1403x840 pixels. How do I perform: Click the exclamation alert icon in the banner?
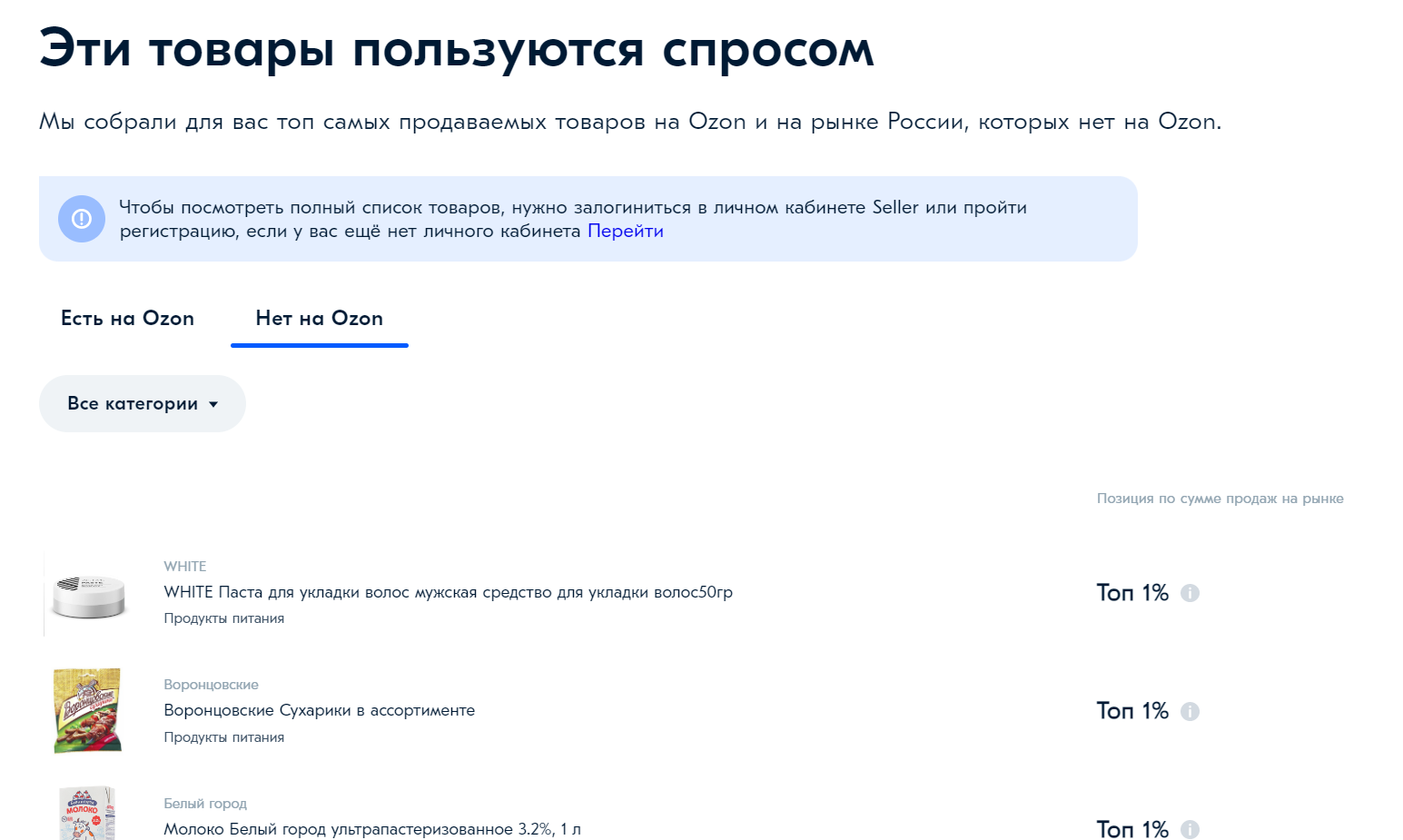(82, 219)
